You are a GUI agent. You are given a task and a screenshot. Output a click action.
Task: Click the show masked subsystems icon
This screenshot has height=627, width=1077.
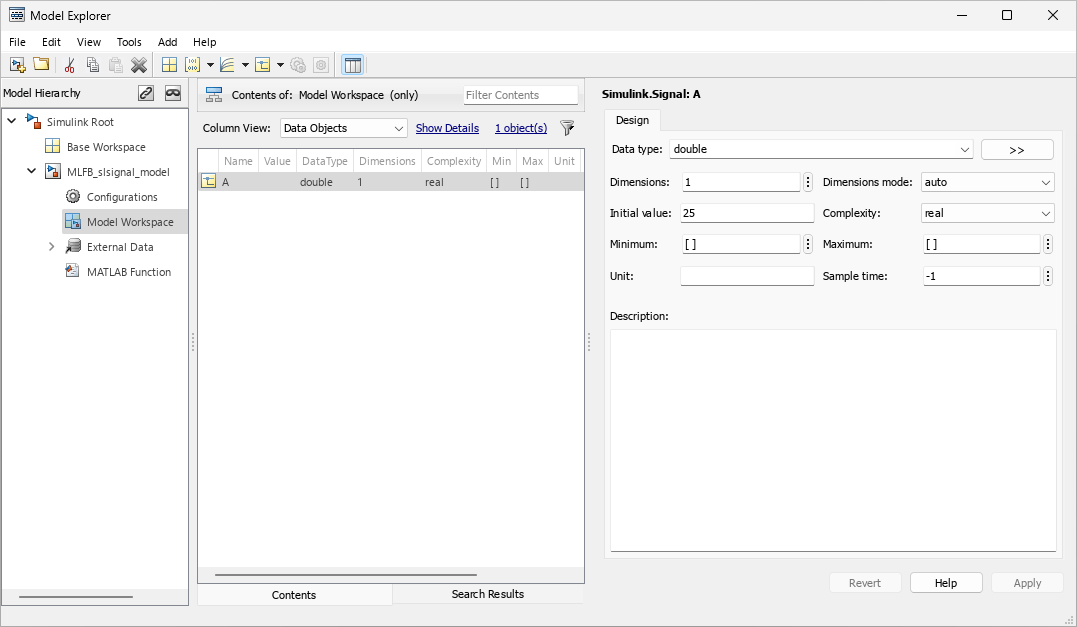click(x=173, y=93)
